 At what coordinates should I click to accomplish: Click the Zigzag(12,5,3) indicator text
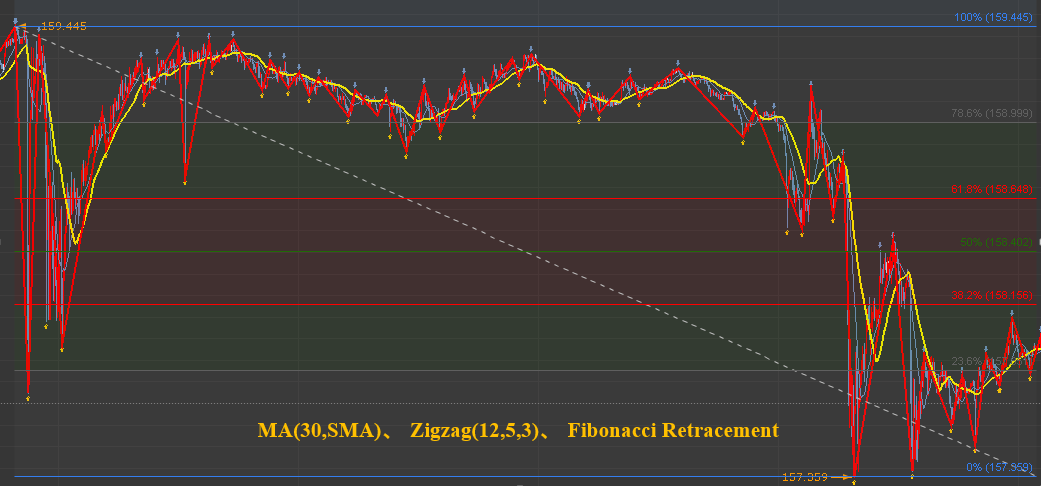pos(475,431)
